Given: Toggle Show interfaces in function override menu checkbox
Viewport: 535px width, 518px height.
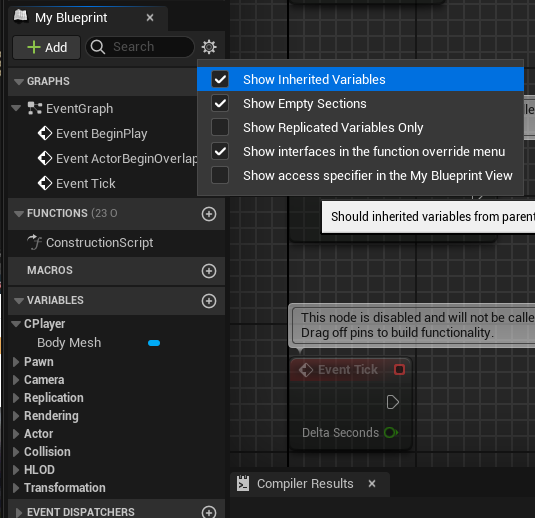Looking at the screenshot, I should pyautogui.click(x=220, y=151).
